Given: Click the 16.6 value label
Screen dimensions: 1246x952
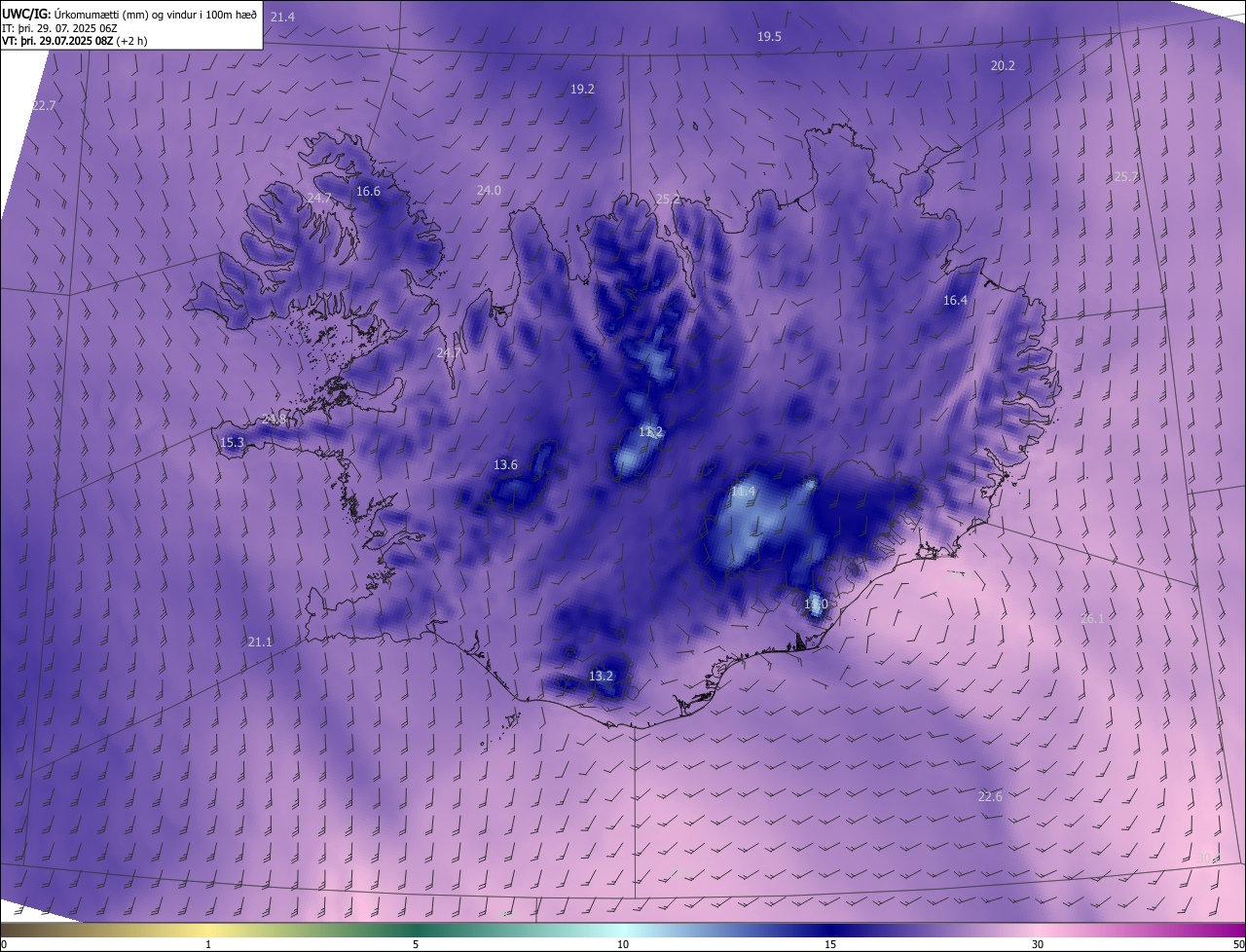Looking at the screenshot, I should pos(368,191).
